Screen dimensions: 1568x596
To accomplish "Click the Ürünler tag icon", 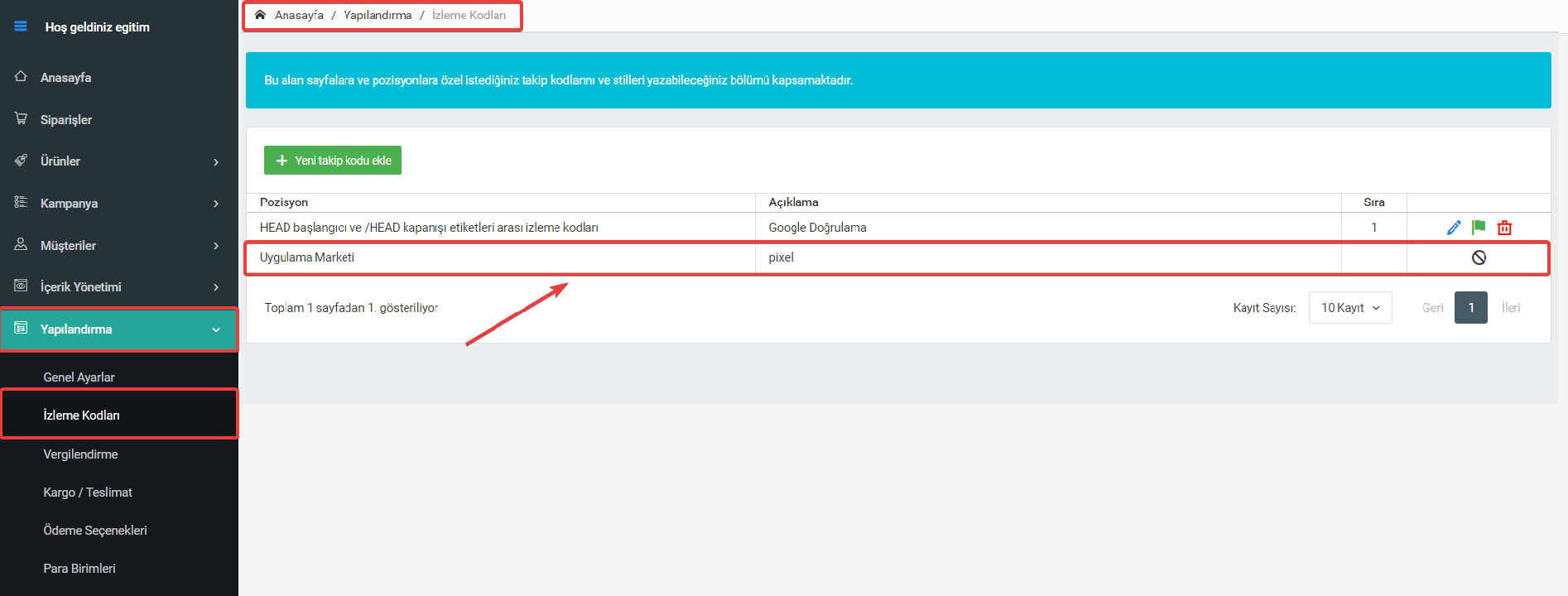I will pos(21,160).
